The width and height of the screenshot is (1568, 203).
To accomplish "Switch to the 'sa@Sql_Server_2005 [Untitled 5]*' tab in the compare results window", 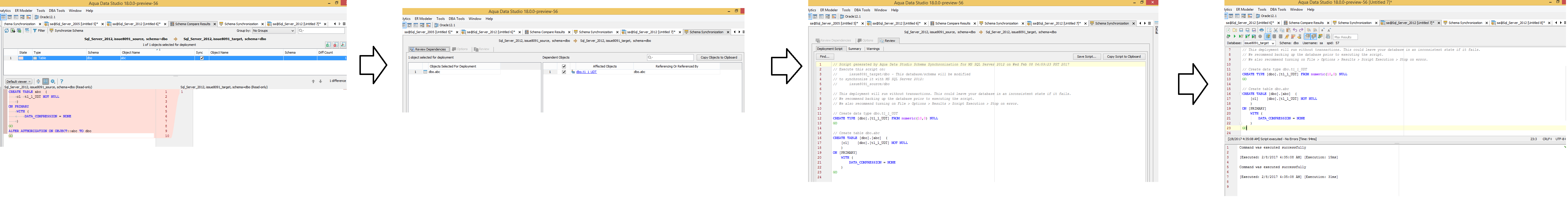I will (x=74, y=24).
